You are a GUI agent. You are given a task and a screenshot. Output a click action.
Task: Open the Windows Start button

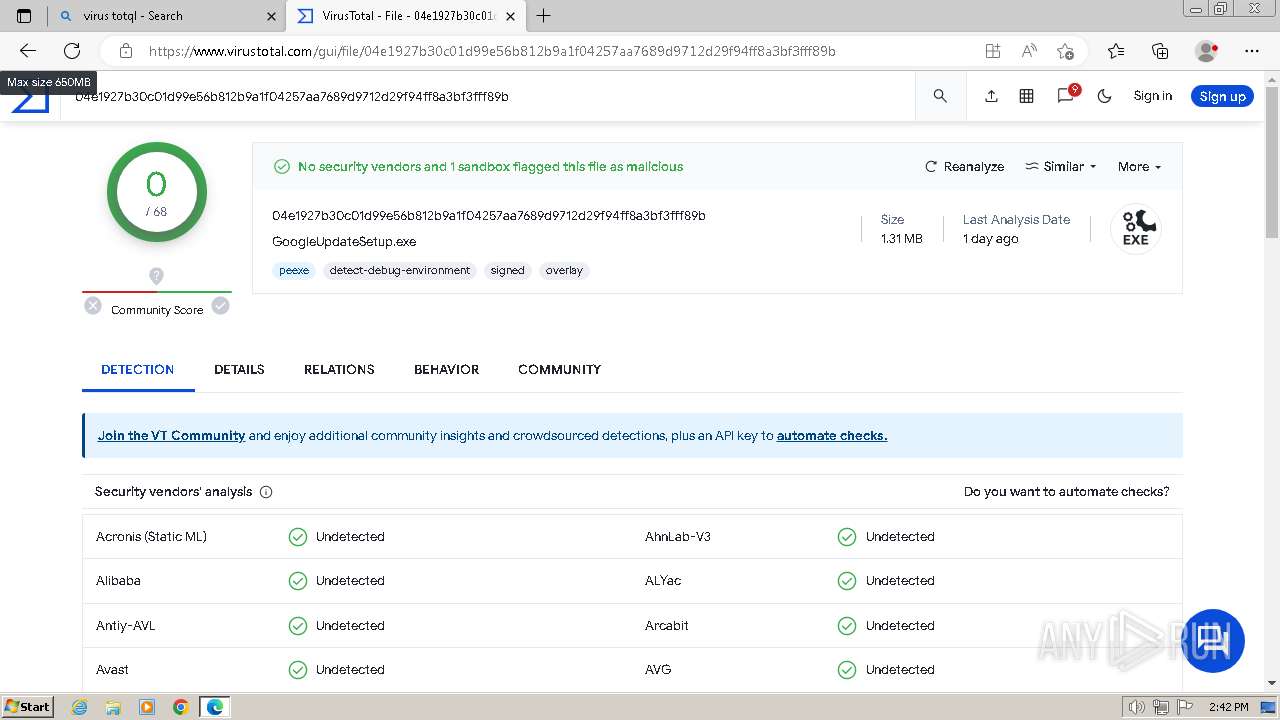point(28,707)
